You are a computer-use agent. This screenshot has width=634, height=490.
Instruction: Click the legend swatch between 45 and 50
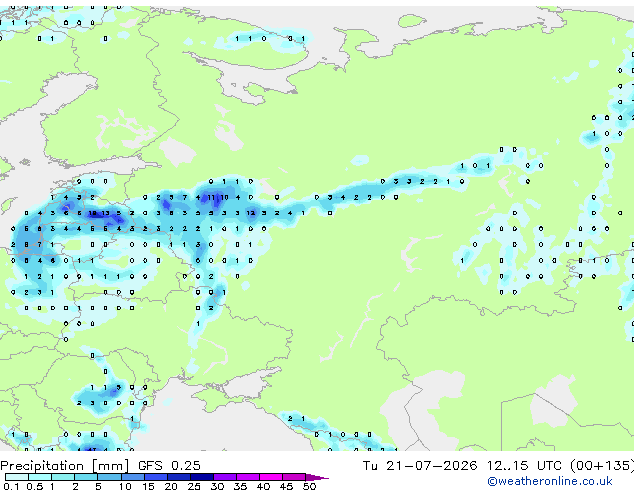tap(294, 477)
